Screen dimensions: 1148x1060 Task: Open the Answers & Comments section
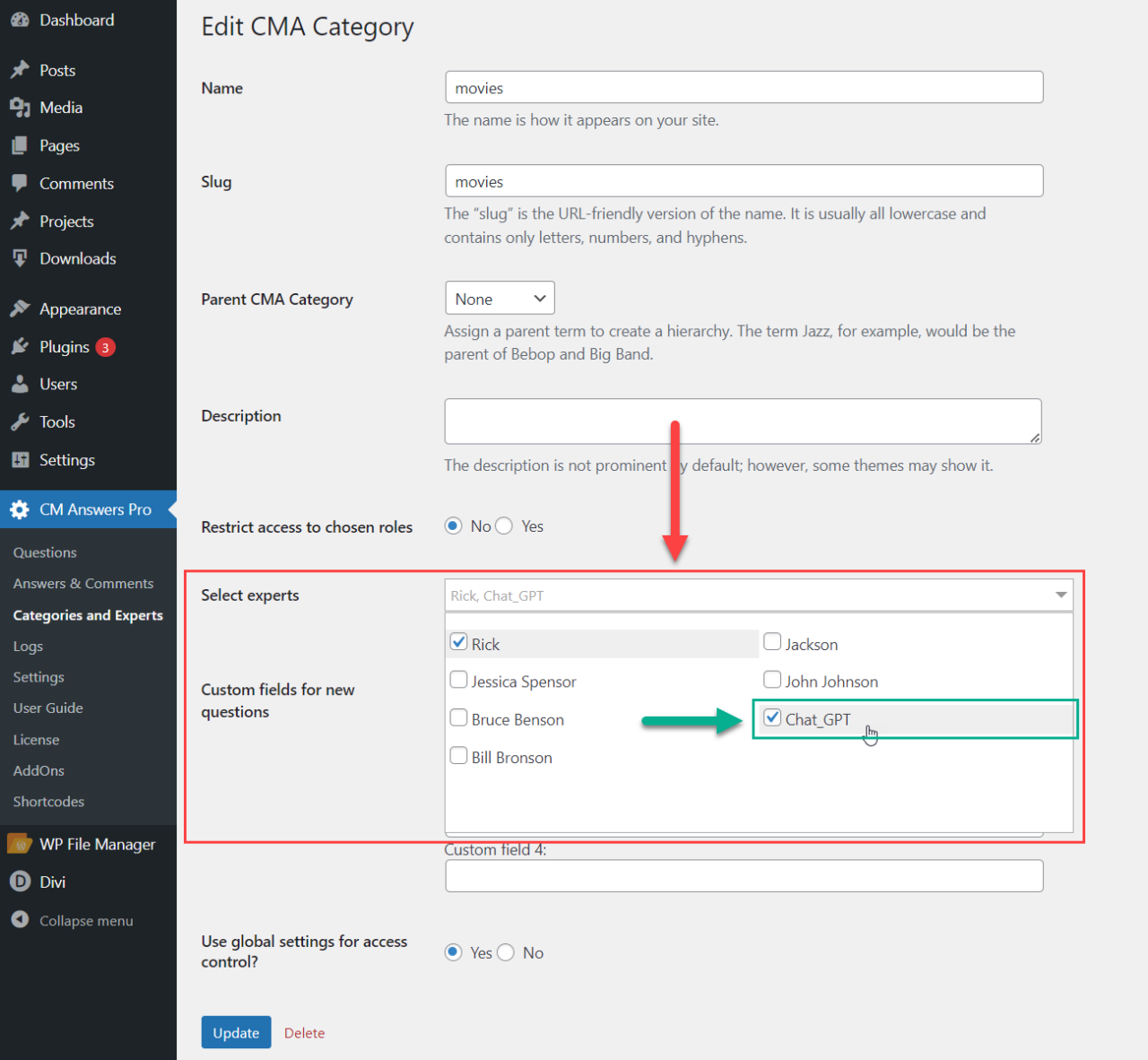(83, 583)
